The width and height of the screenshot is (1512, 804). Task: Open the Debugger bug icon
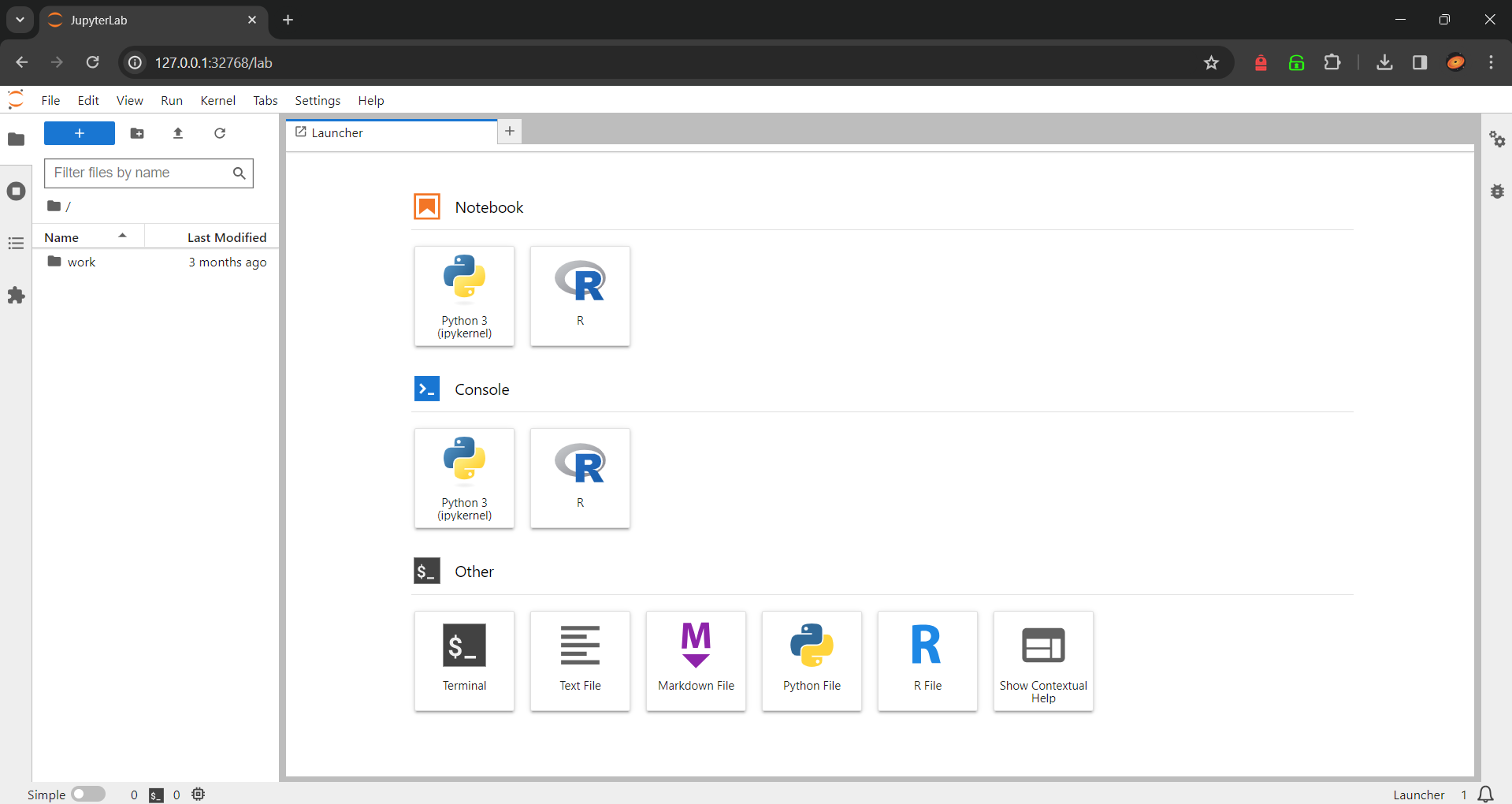click(x=1497, y=192)
